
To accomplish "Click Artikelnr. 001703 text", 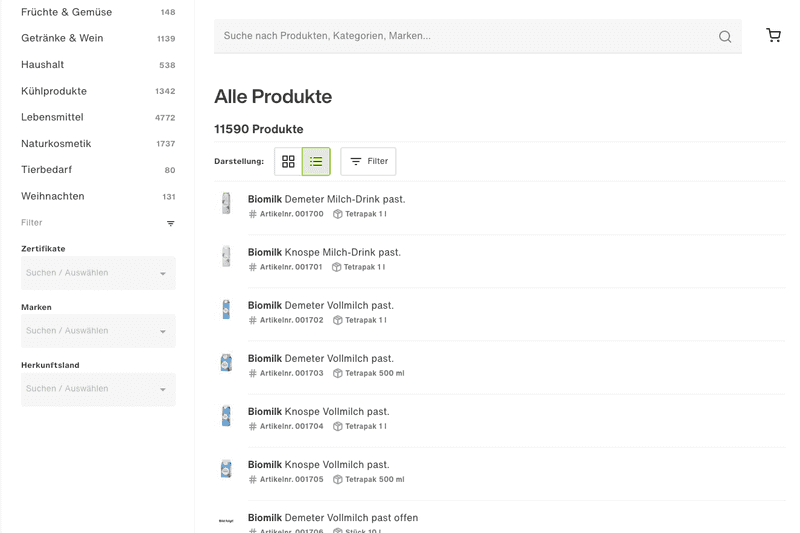I will tap(292, 373).
